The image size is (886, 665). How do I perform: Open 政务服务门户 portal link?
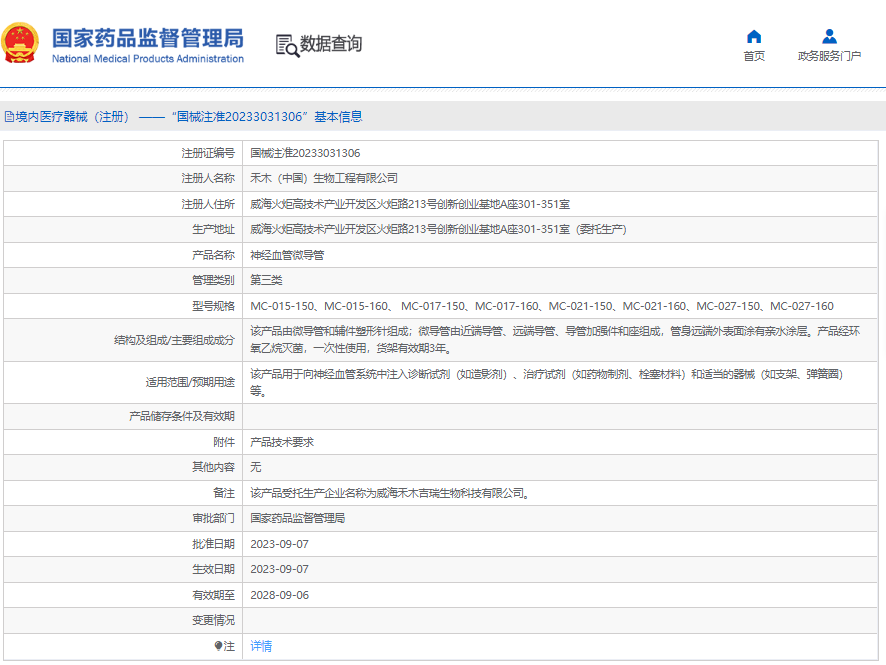coord(829,56)
